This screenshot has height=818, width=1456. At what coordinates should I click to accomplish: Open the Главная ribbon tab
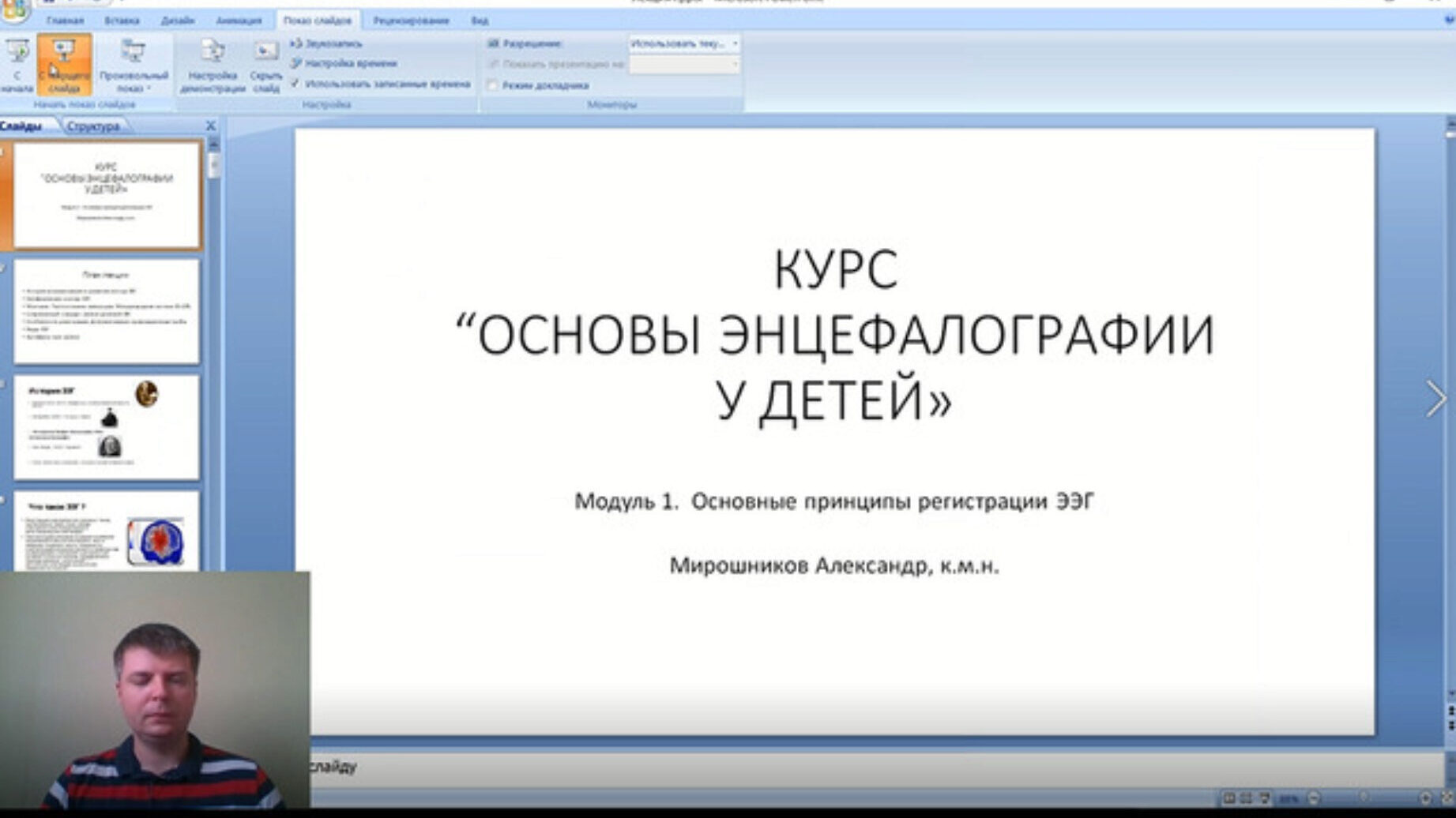[x=65, y=21]
